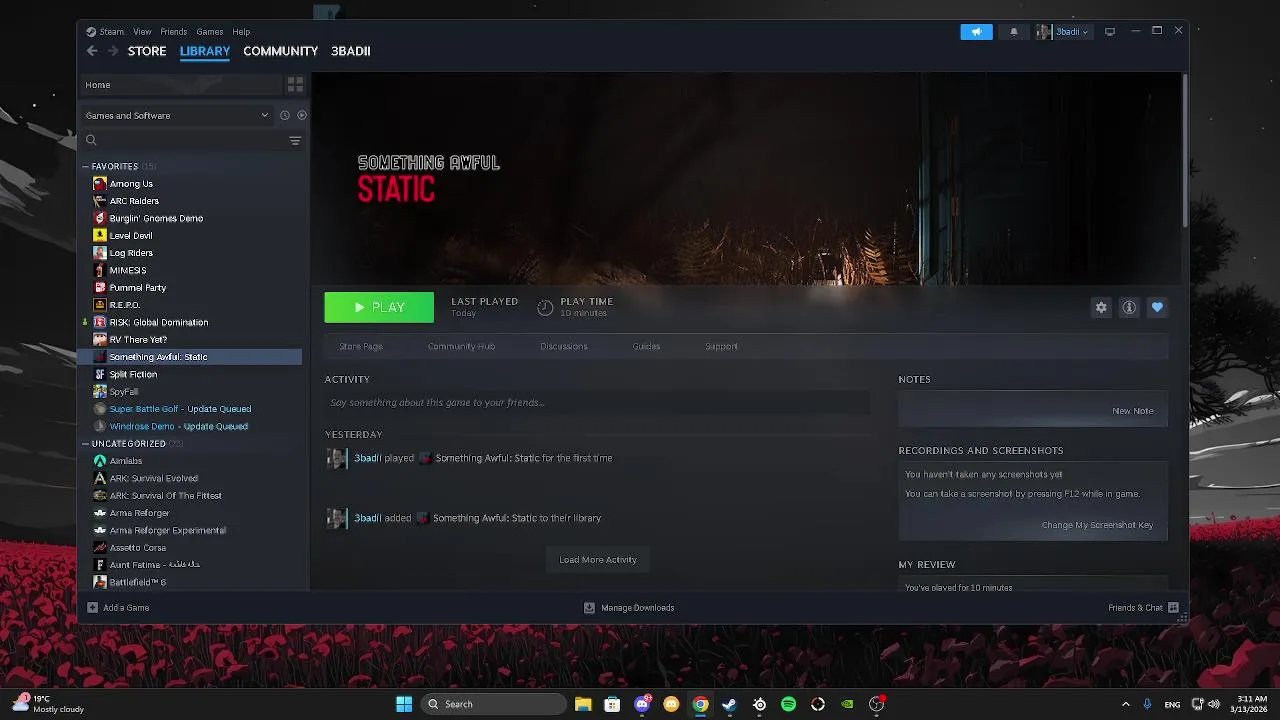Go to the Community tab
Screen dimensions: 1280x720
(280, 51)
